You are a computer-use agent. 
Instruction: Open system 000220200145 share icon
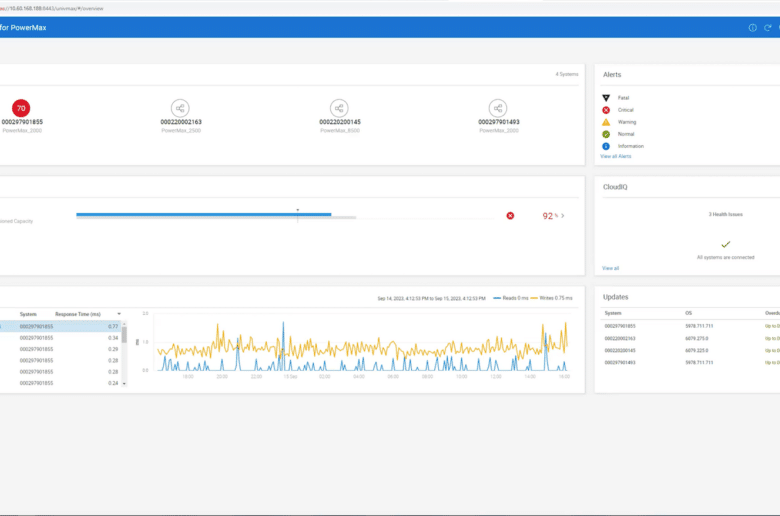click(339, 108)
